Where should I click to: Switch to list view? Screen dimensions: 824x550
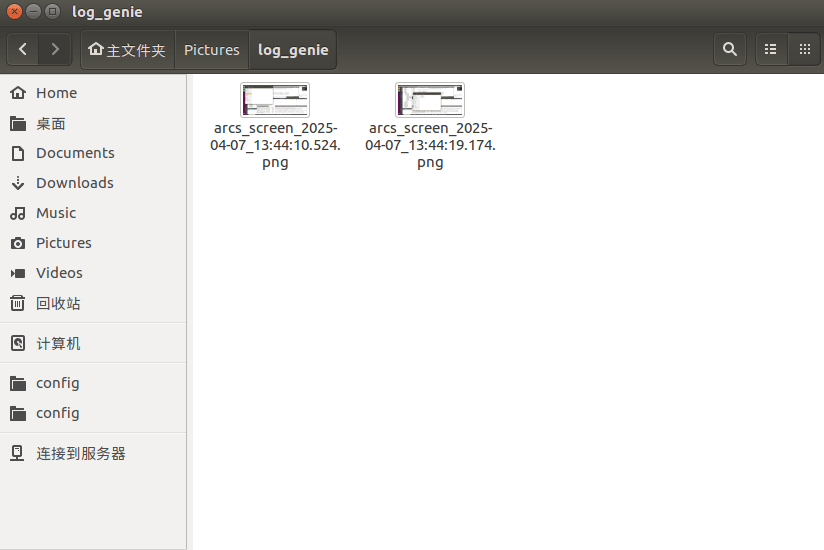click(771, 49)
